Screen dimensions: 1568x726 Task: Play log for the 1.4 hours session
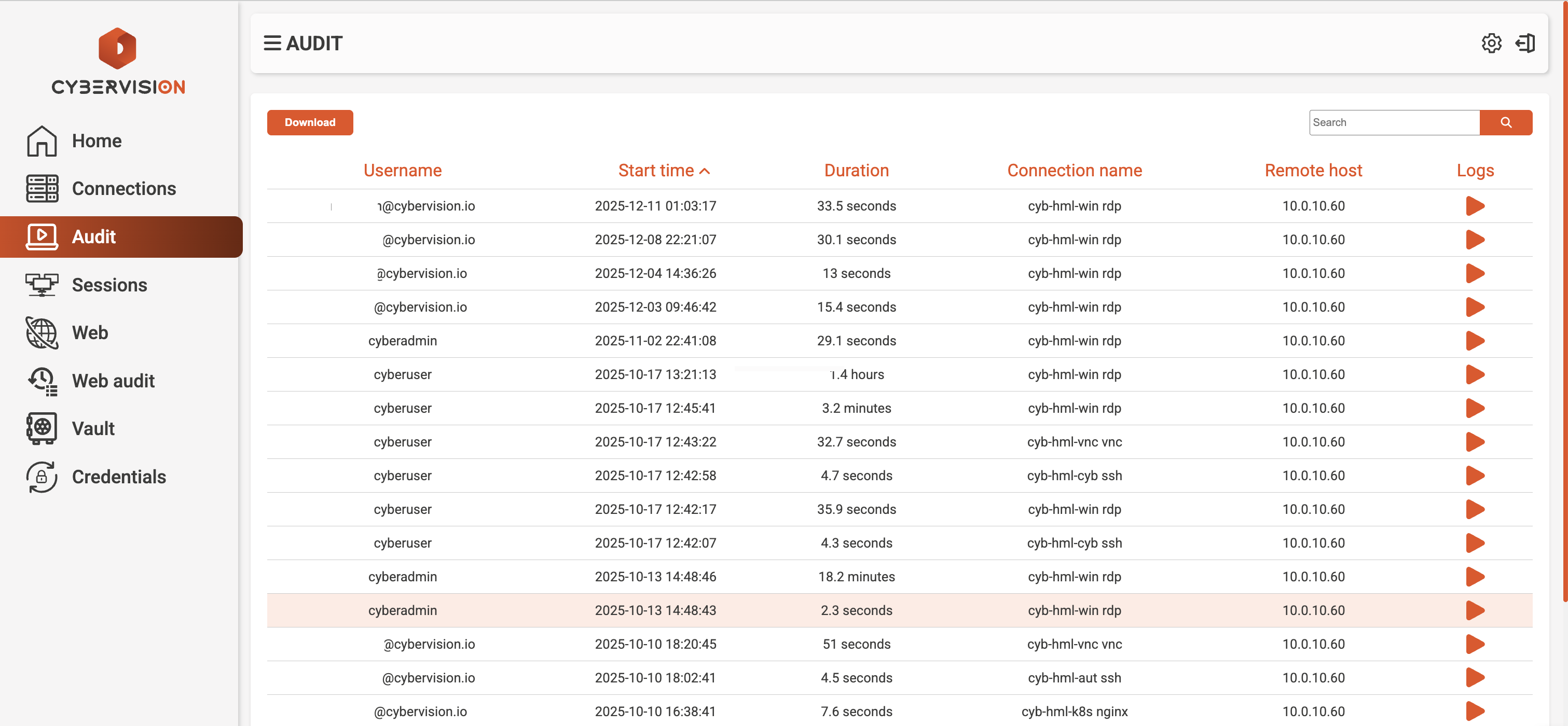1474,374
